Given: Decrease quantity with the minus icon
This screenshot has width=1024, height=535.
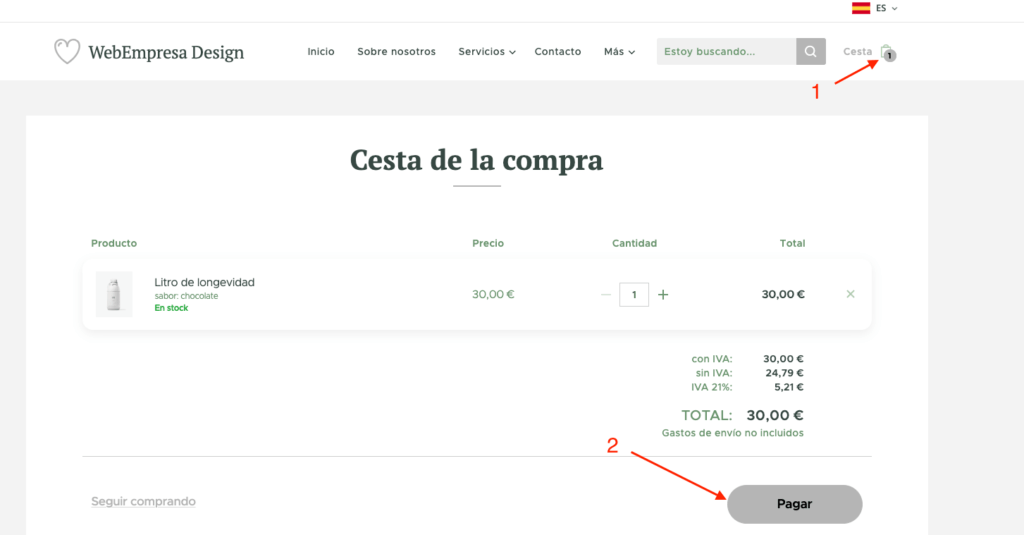Looking at the screenshot, I should pyautogui.click(x=606, y=295).
